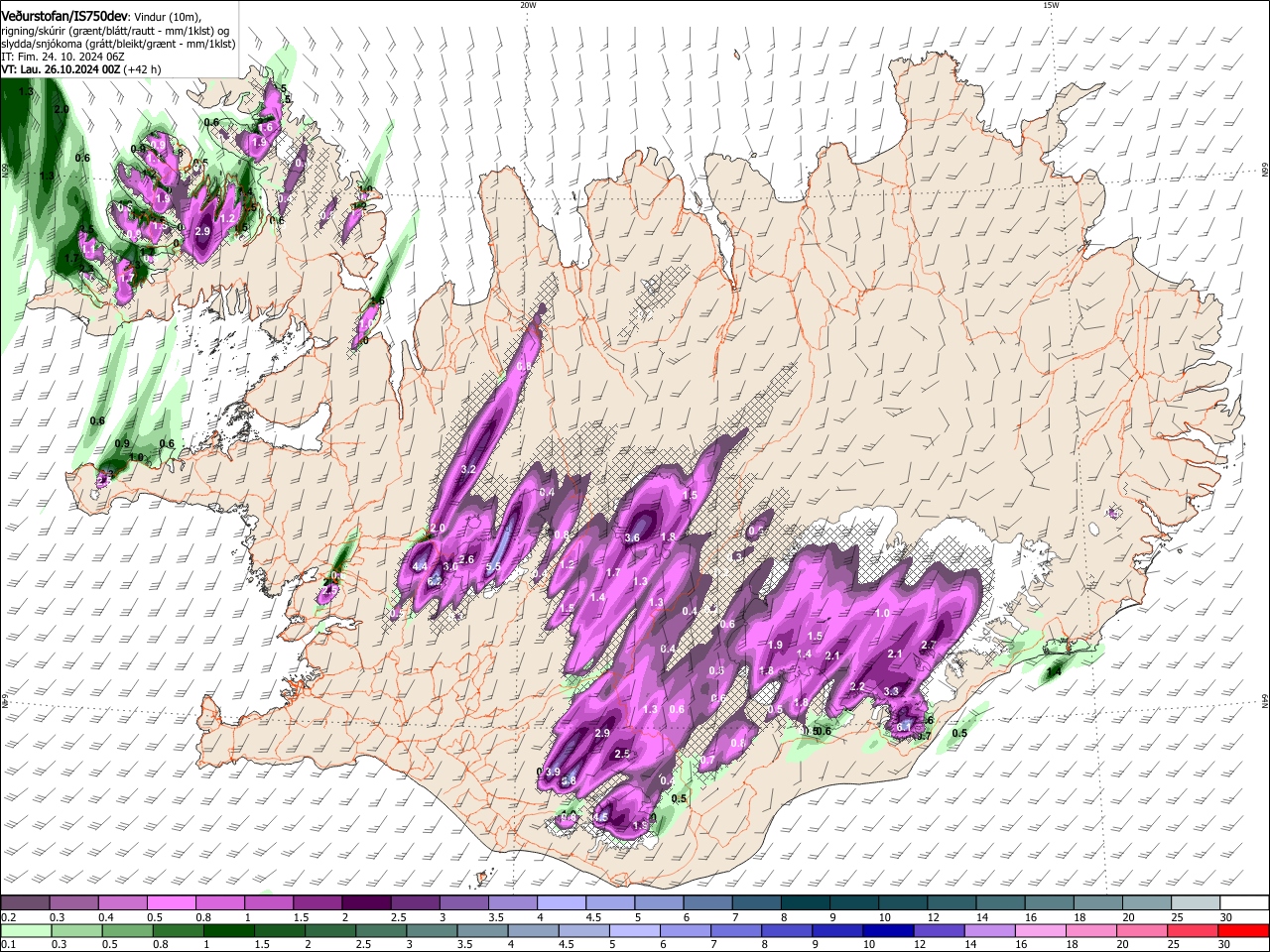Click the '2.7' precipitation value on the map
Screen dimensions: 1270x952
929,645
